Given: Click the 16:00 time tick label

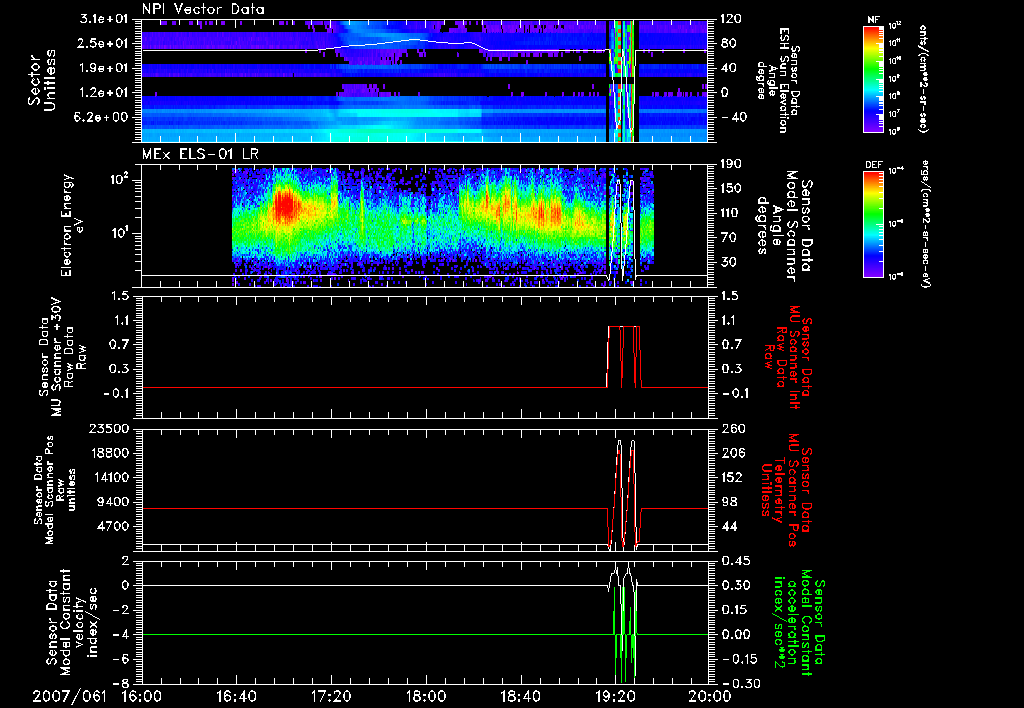Looking at the screenshot, I should tap(142, 696).
